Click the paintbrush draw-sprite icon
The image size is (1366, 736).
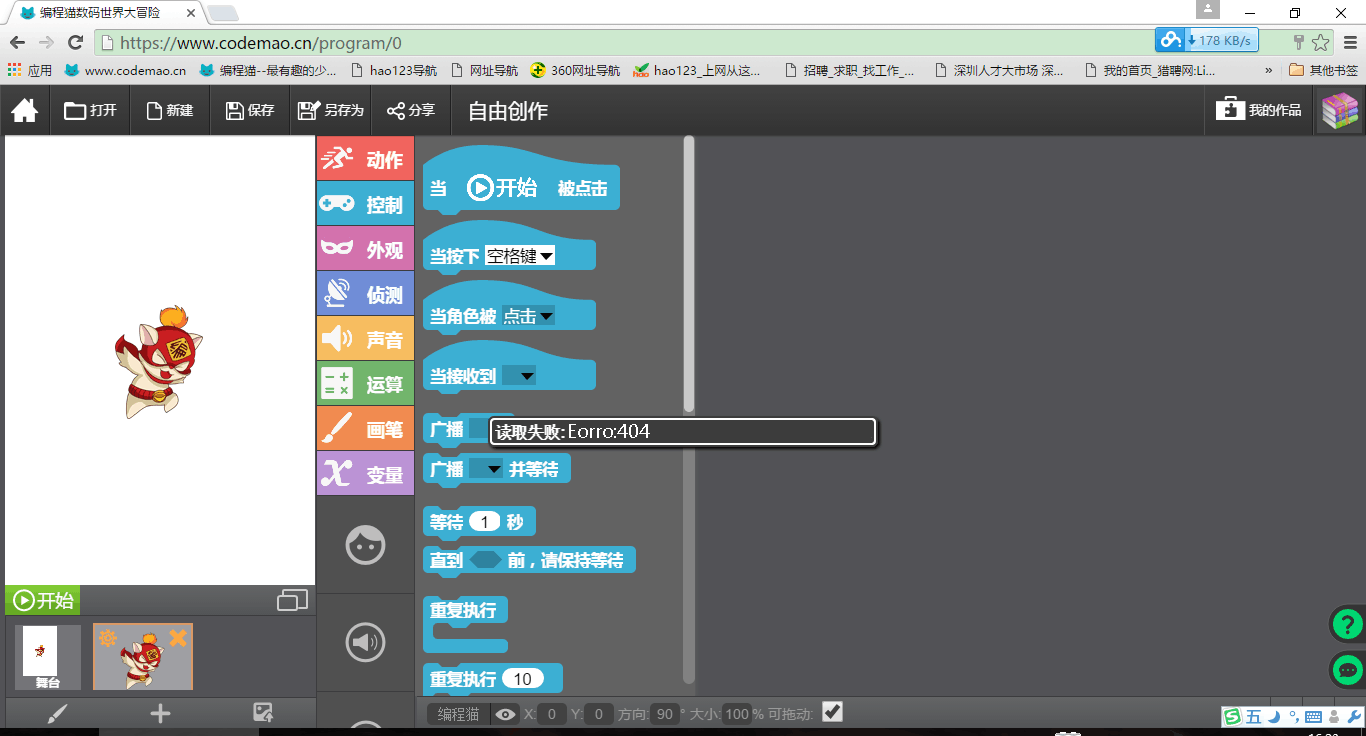(57, 713)
